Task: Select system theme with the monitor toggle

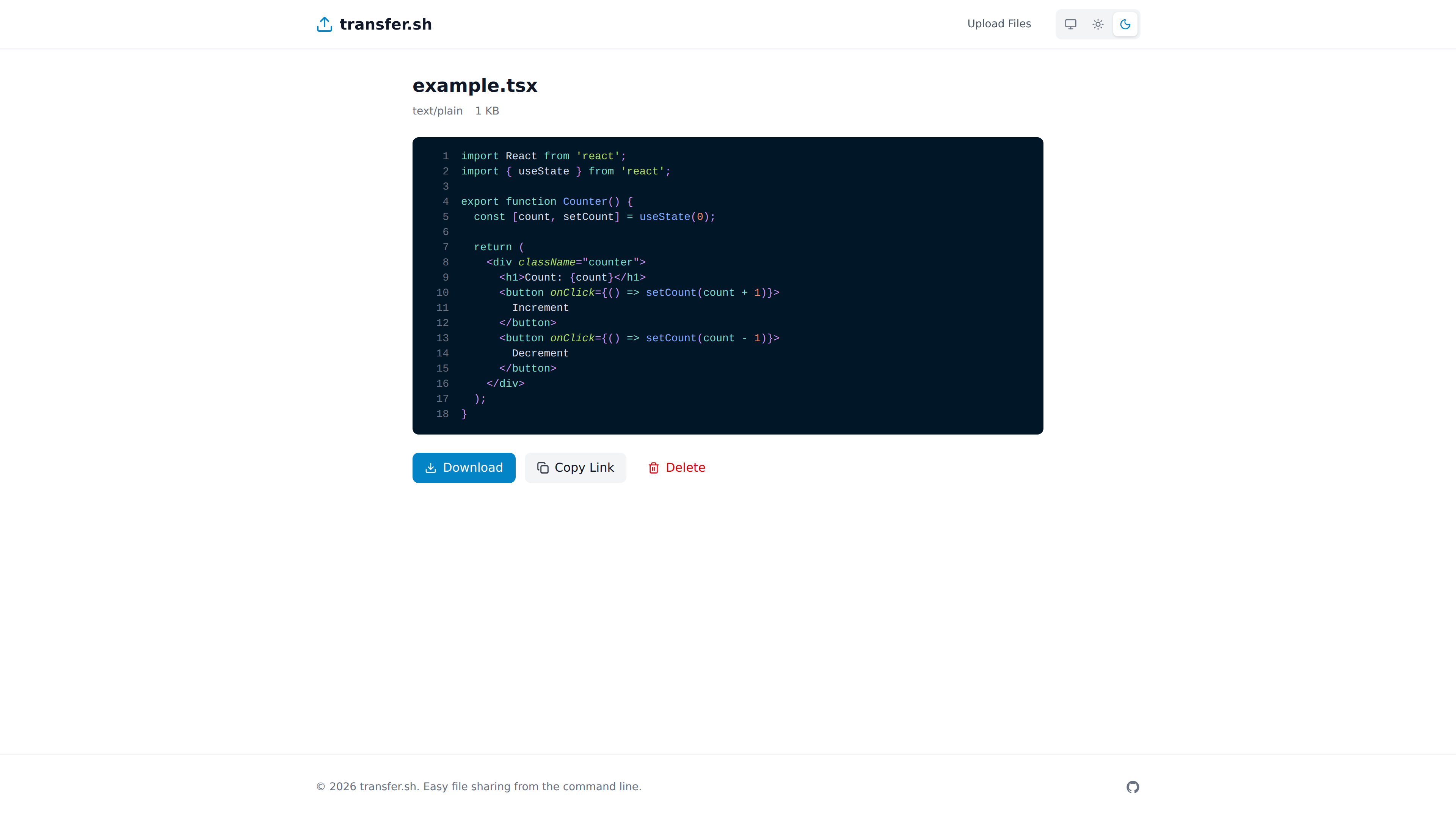Action: 1070,24
